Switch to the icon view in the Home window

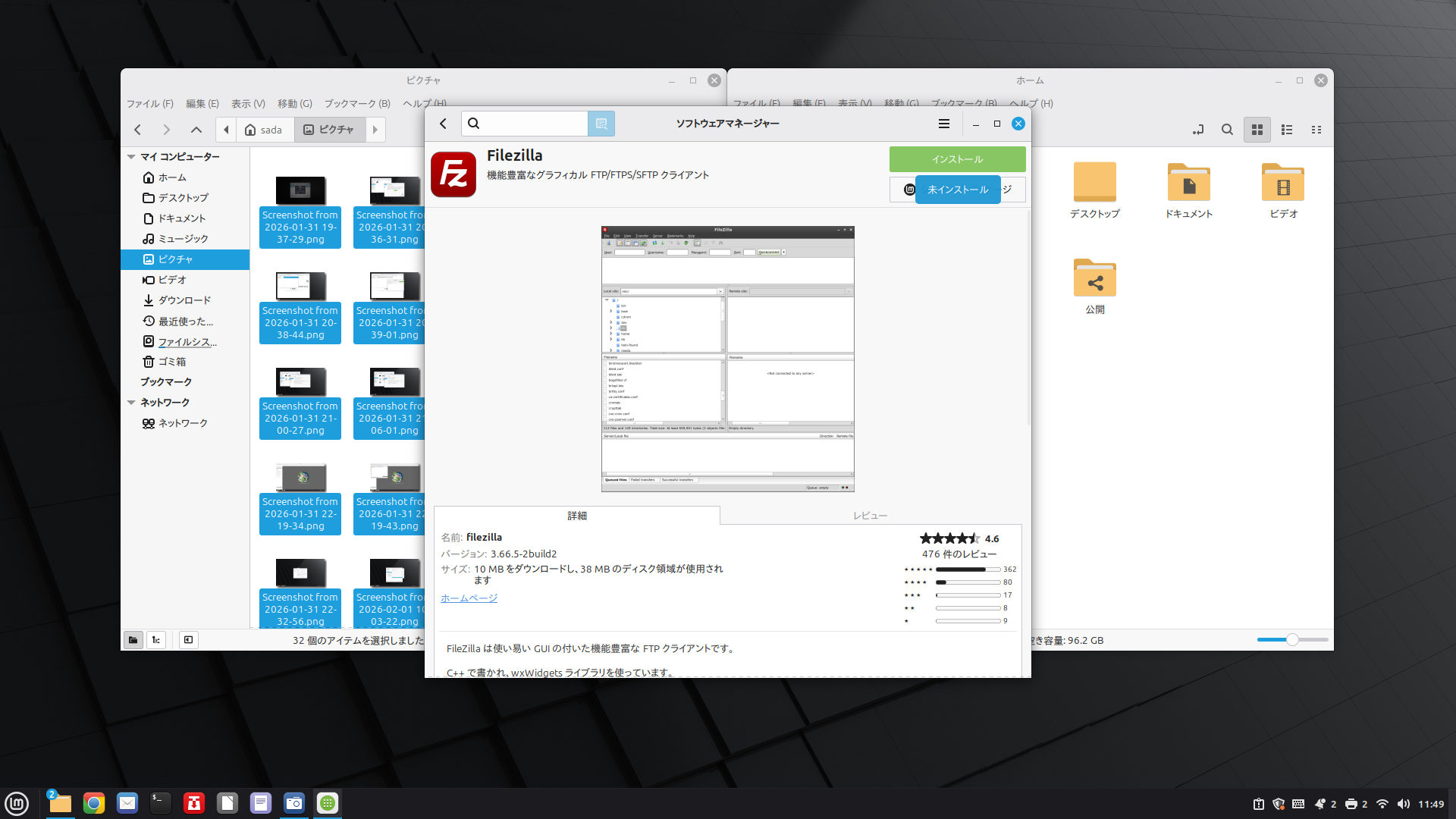tap(1257, 130)
